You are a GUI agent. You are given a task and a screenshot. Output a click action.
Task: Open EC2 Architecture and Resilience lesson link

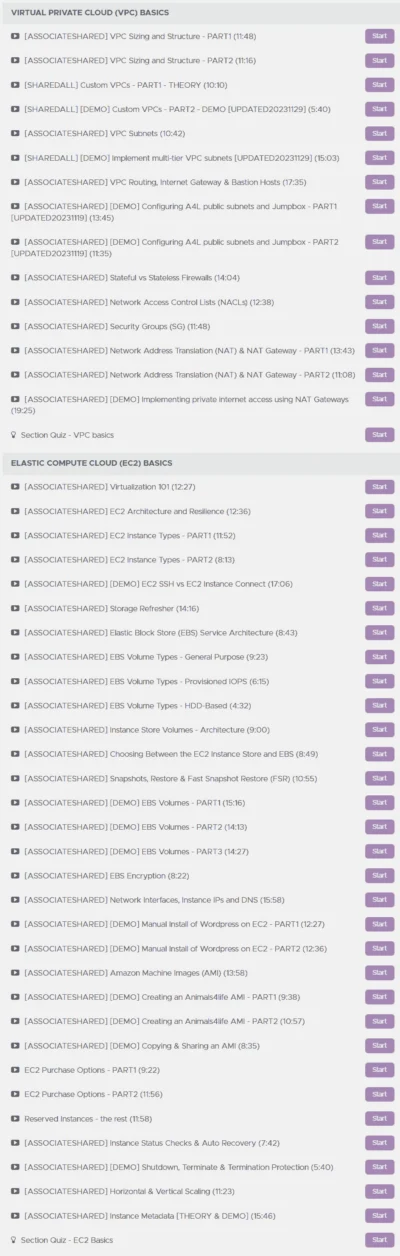[x=137, y=512]
